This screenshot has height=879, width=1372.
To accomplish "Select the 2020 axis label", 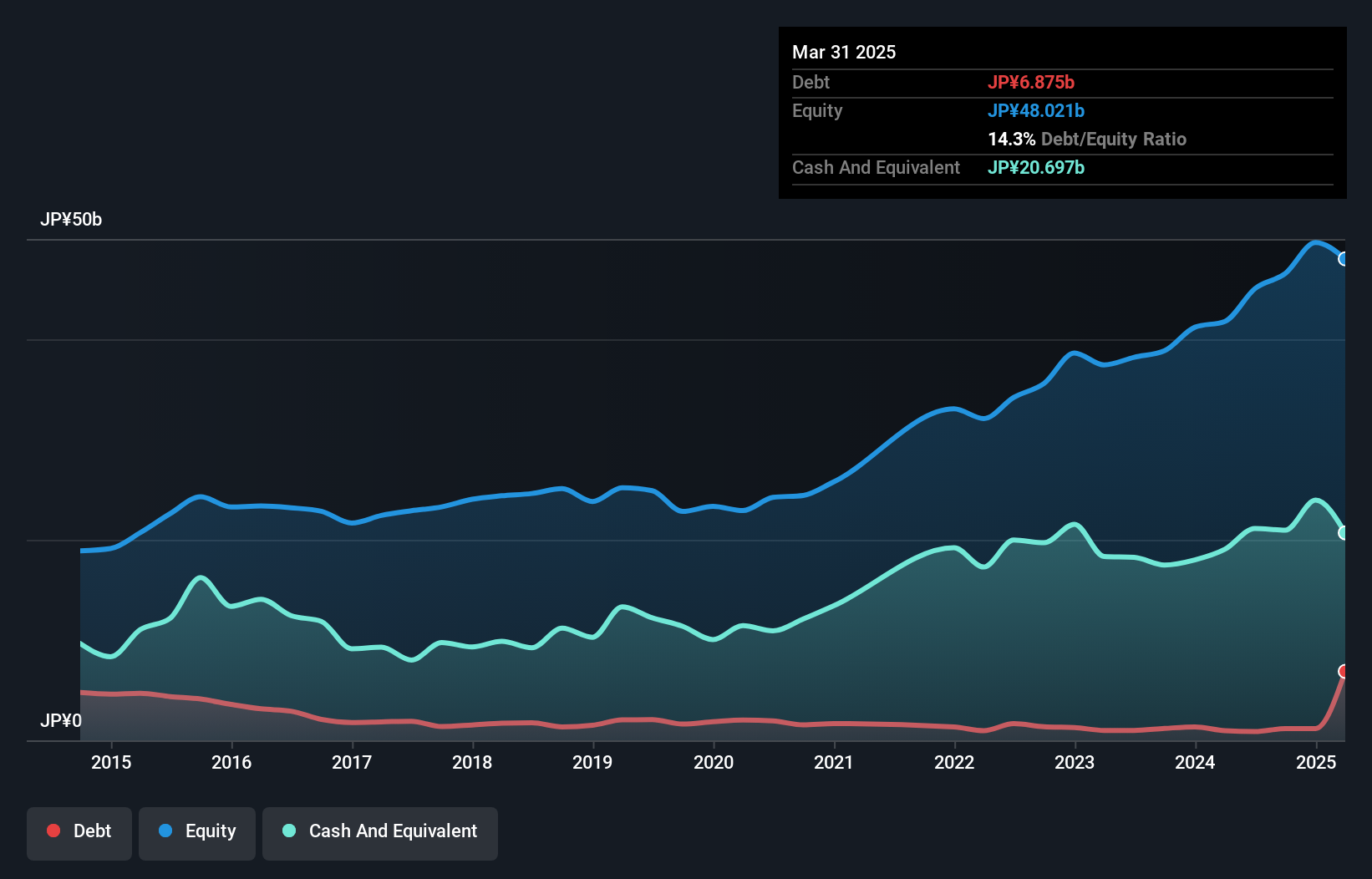I will pyautogui.click(x=714, y=762).
